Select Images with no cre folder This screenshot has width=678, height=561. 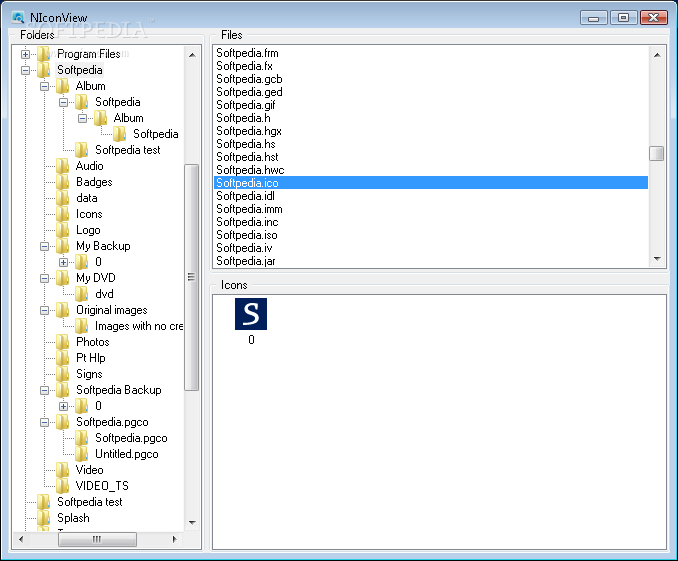click(x=139, y=326)
